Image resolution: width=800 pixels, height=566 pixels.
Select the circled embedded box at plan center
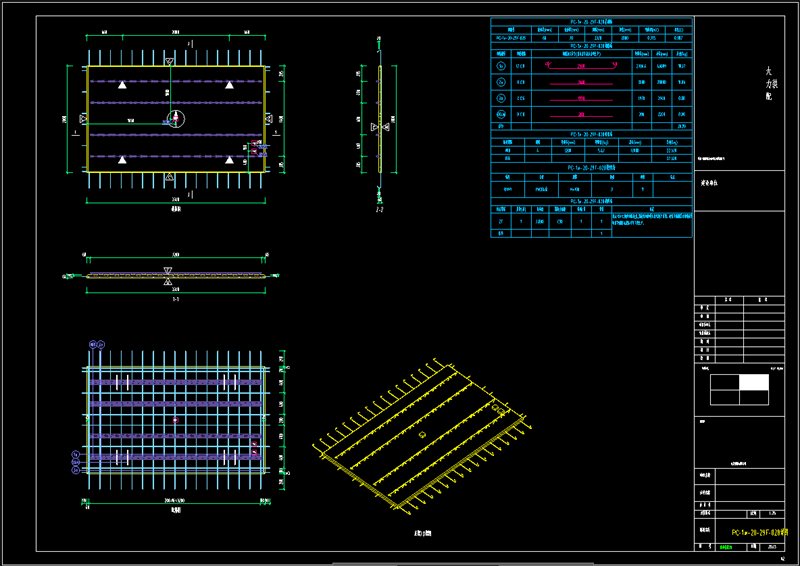point(176,118)
